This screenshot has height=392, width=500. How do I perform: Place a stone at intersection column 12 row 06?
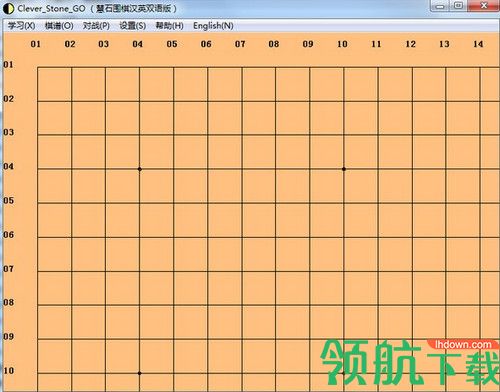coord(412,237)
